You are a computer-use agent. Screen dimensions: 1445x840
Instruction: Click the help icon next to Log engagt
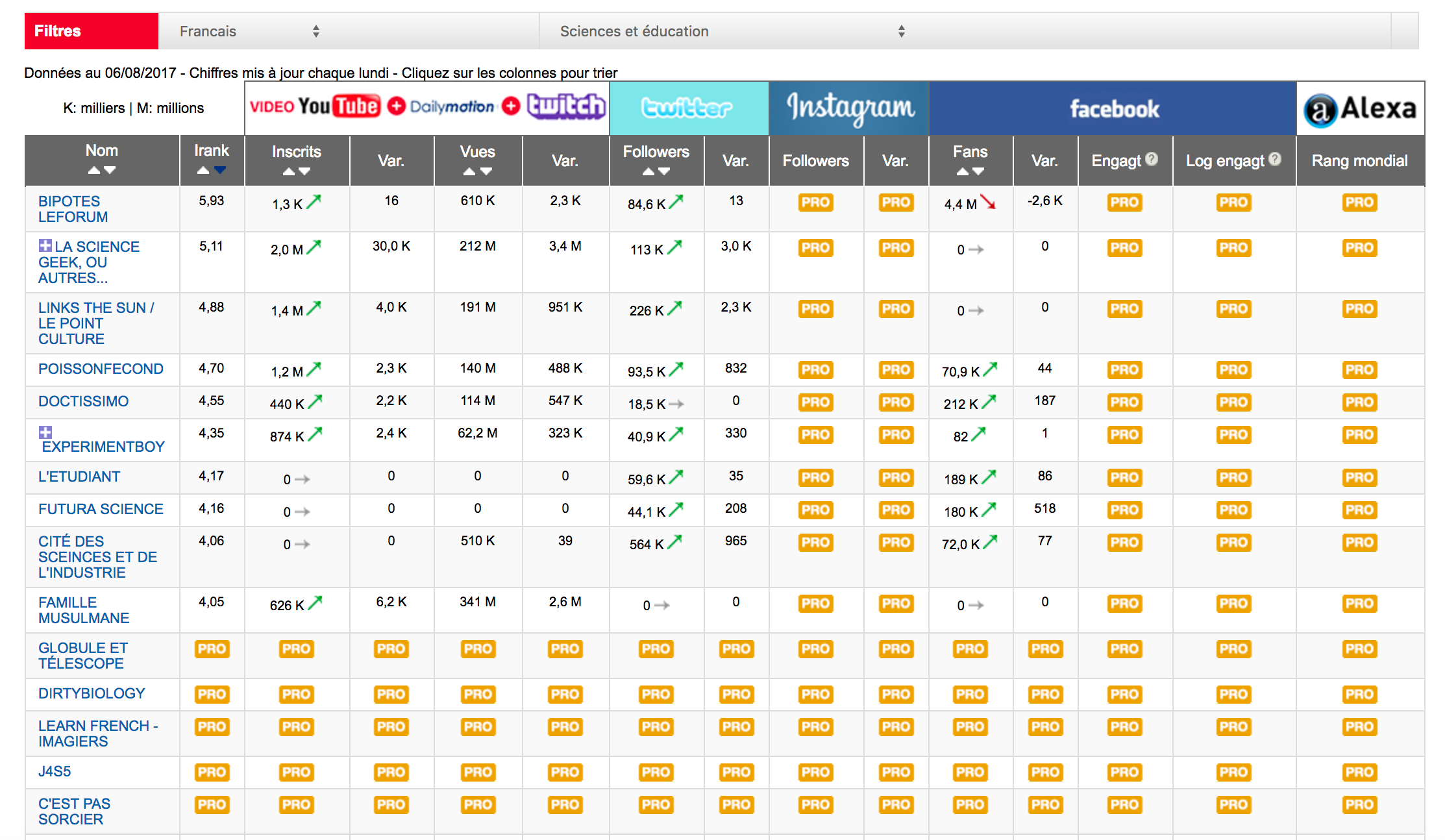coord(1275,159)
